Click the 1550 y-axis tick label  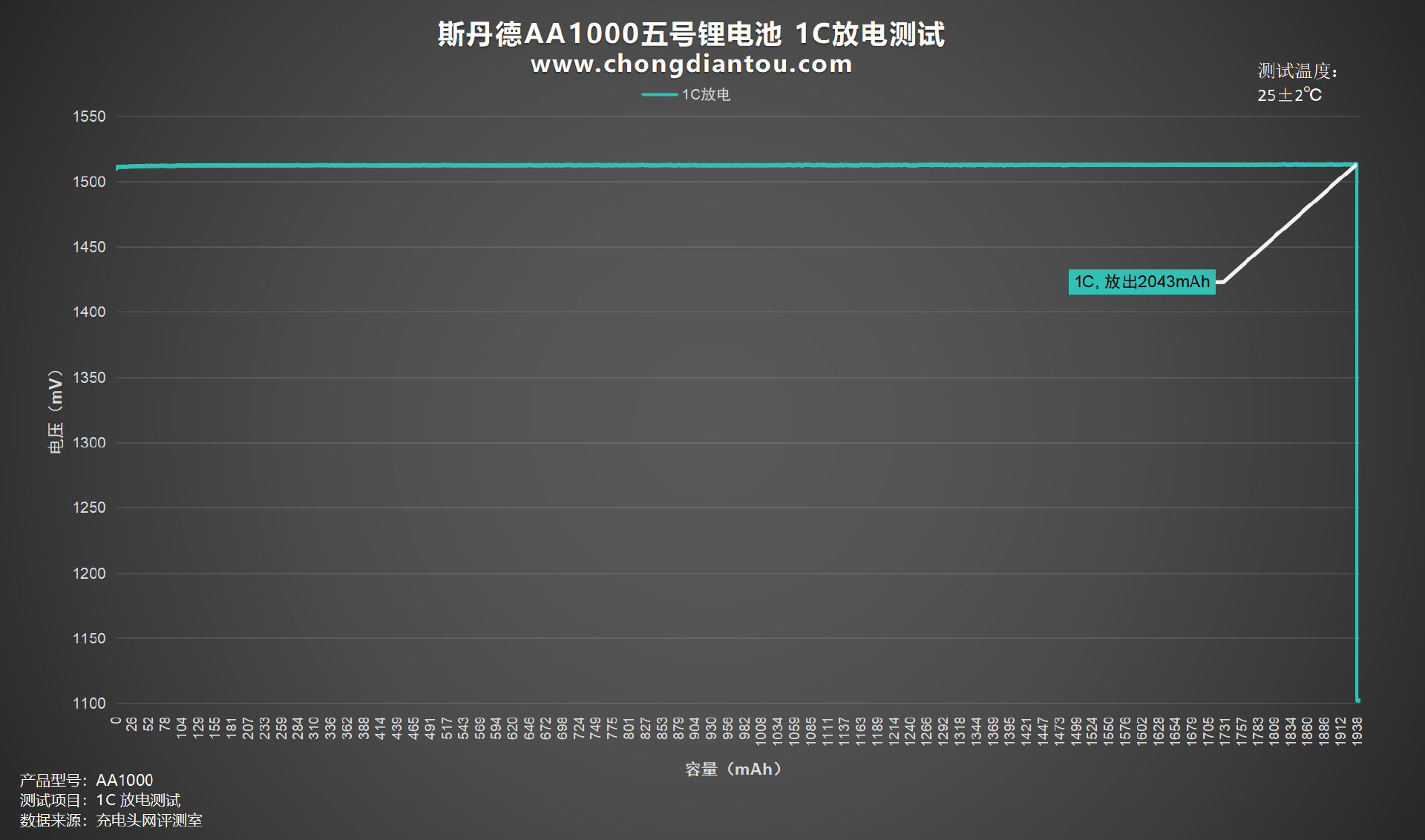point(89,117)
